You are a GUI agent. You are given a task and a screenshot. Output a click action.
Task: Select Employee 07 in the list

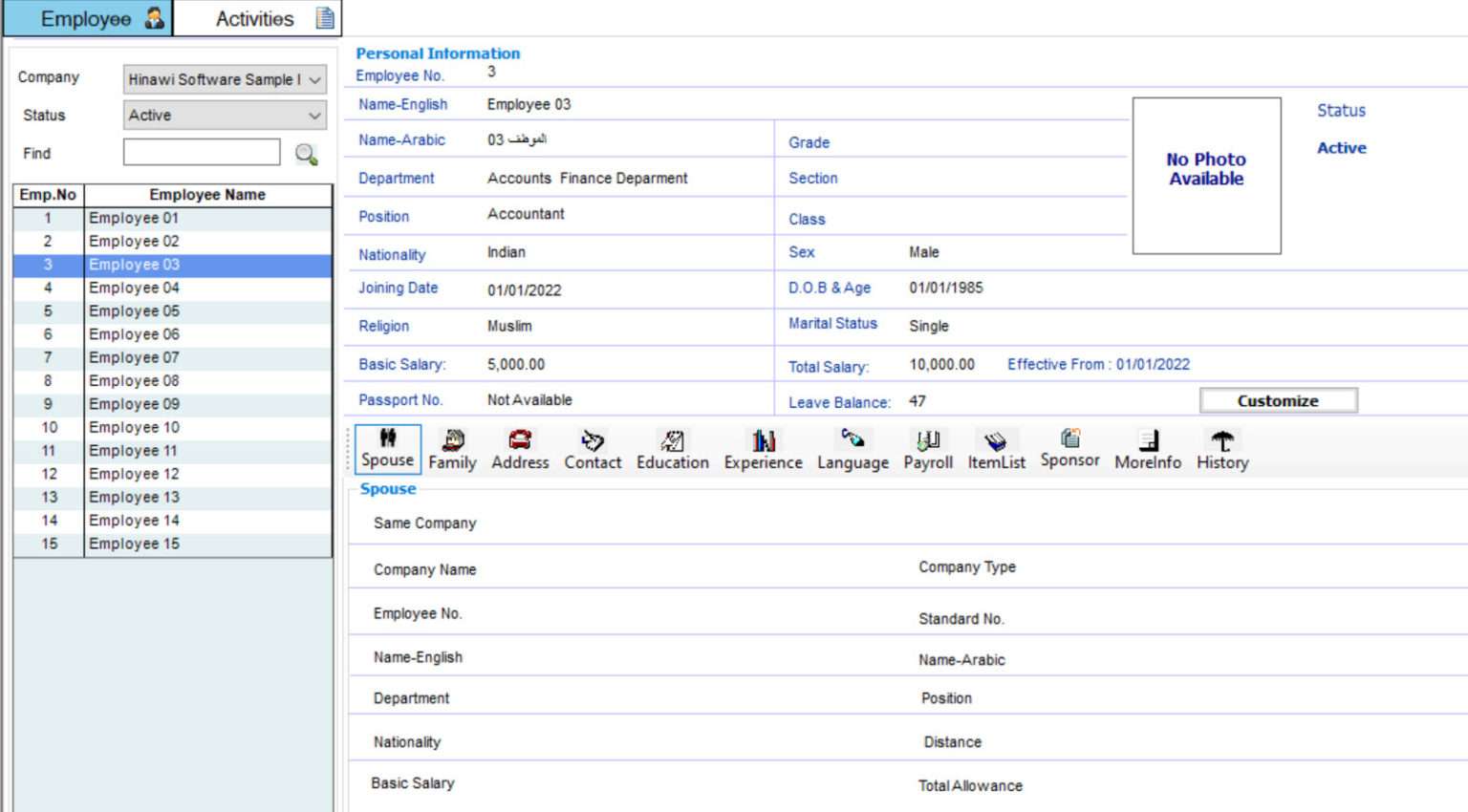[134, 357]
